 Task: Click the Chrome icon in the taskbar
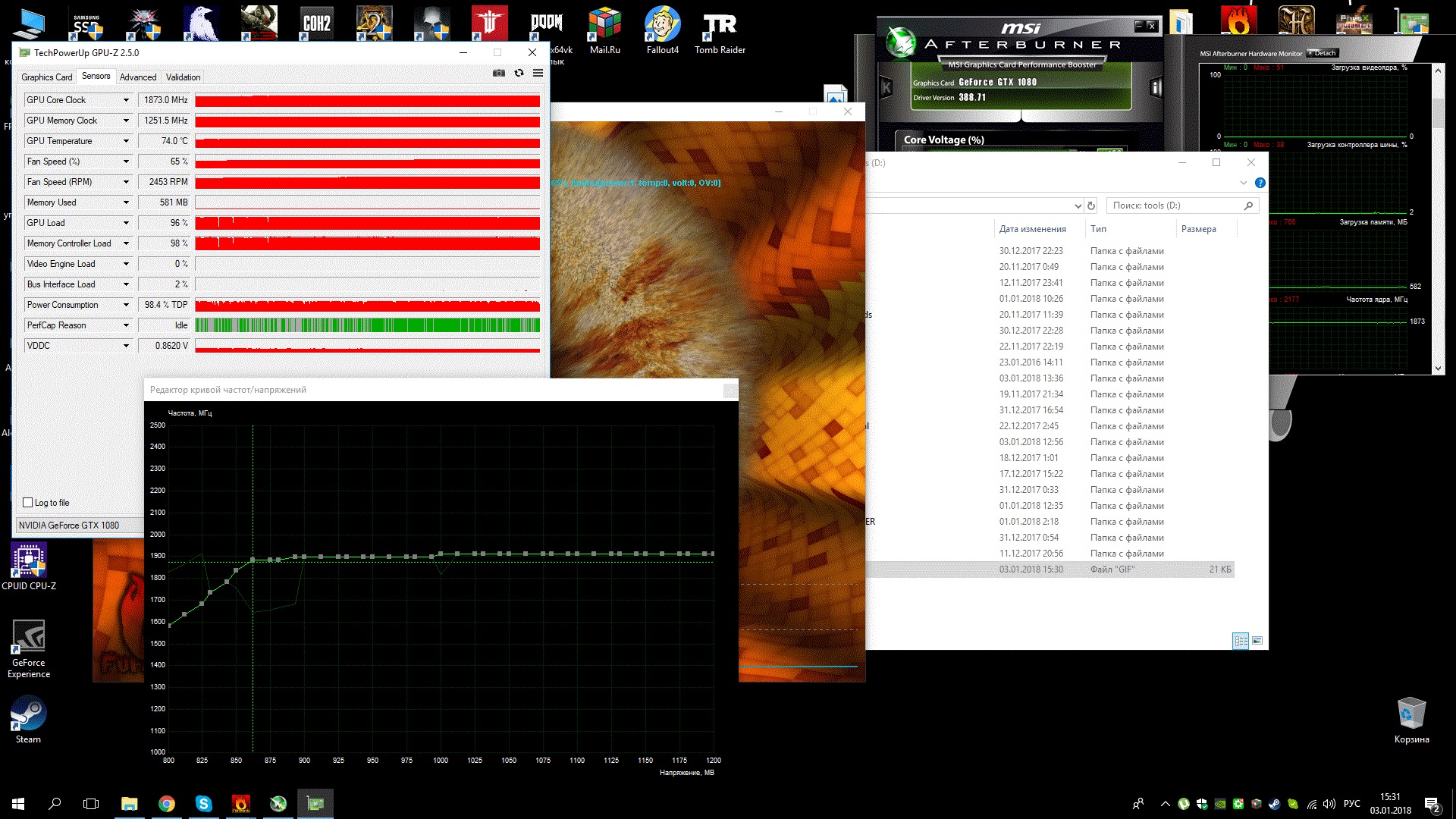click(x=167, y=804)
